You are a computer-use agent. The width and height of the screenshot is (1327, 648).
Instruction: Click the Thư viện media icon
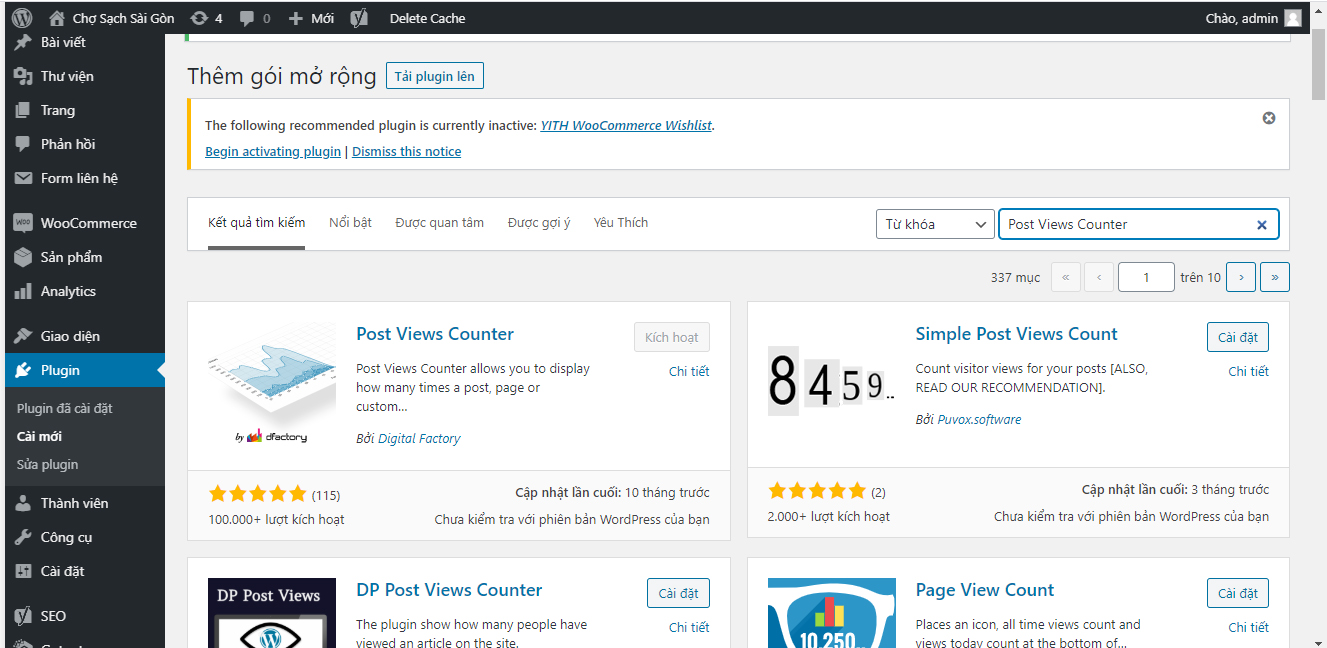21,75
